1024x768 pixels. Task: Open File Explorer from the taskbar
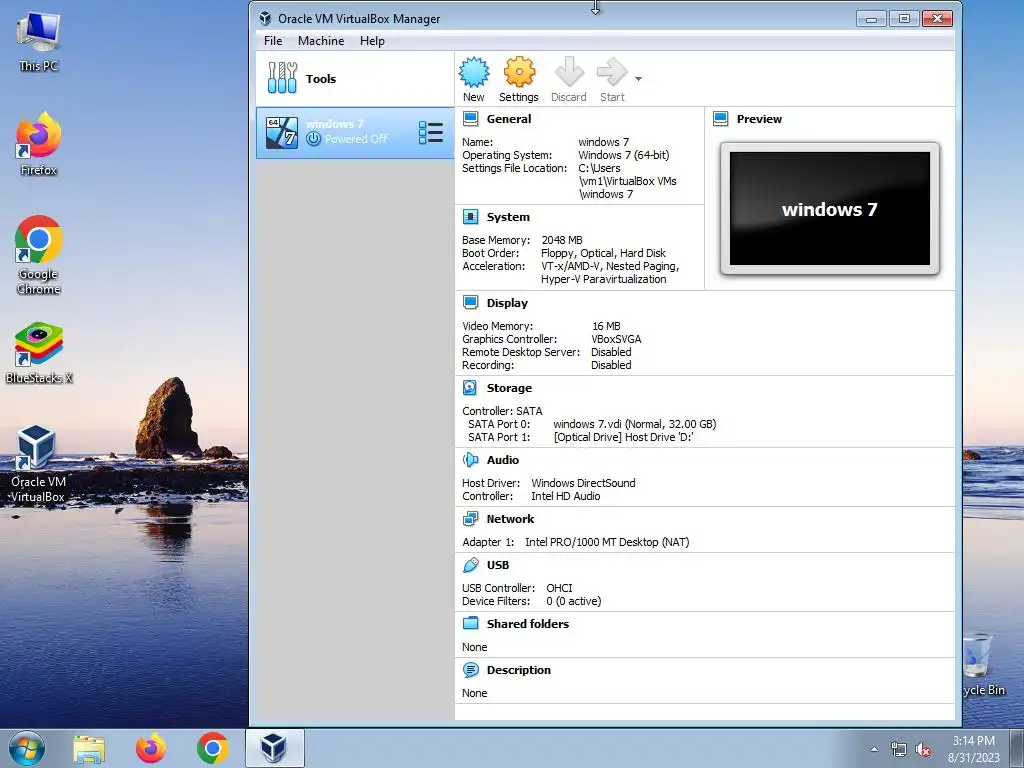89,748
